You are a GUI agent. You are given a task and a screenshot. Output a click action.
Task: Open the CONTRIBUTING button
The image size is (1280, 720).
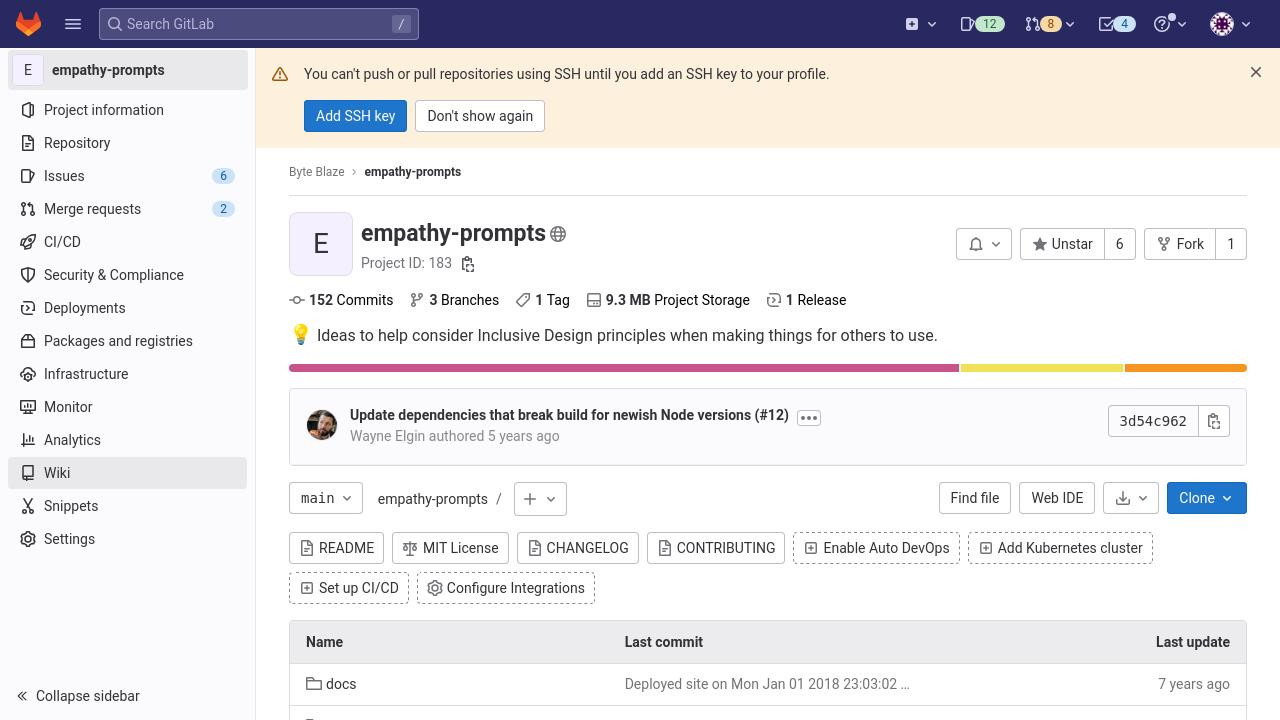click(716, 548)
